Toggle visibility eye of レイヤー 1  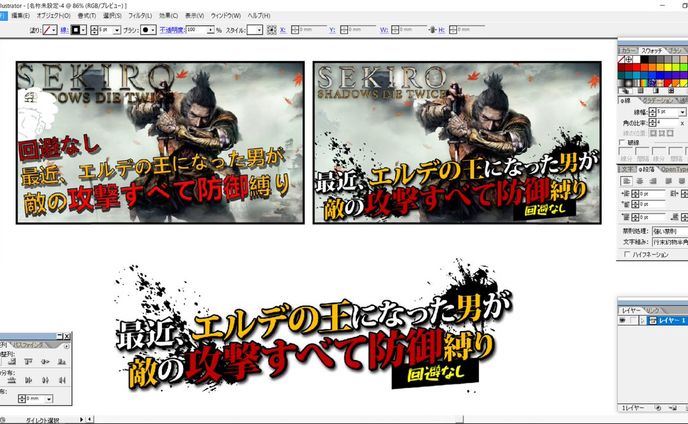click(x=622, y=321)
